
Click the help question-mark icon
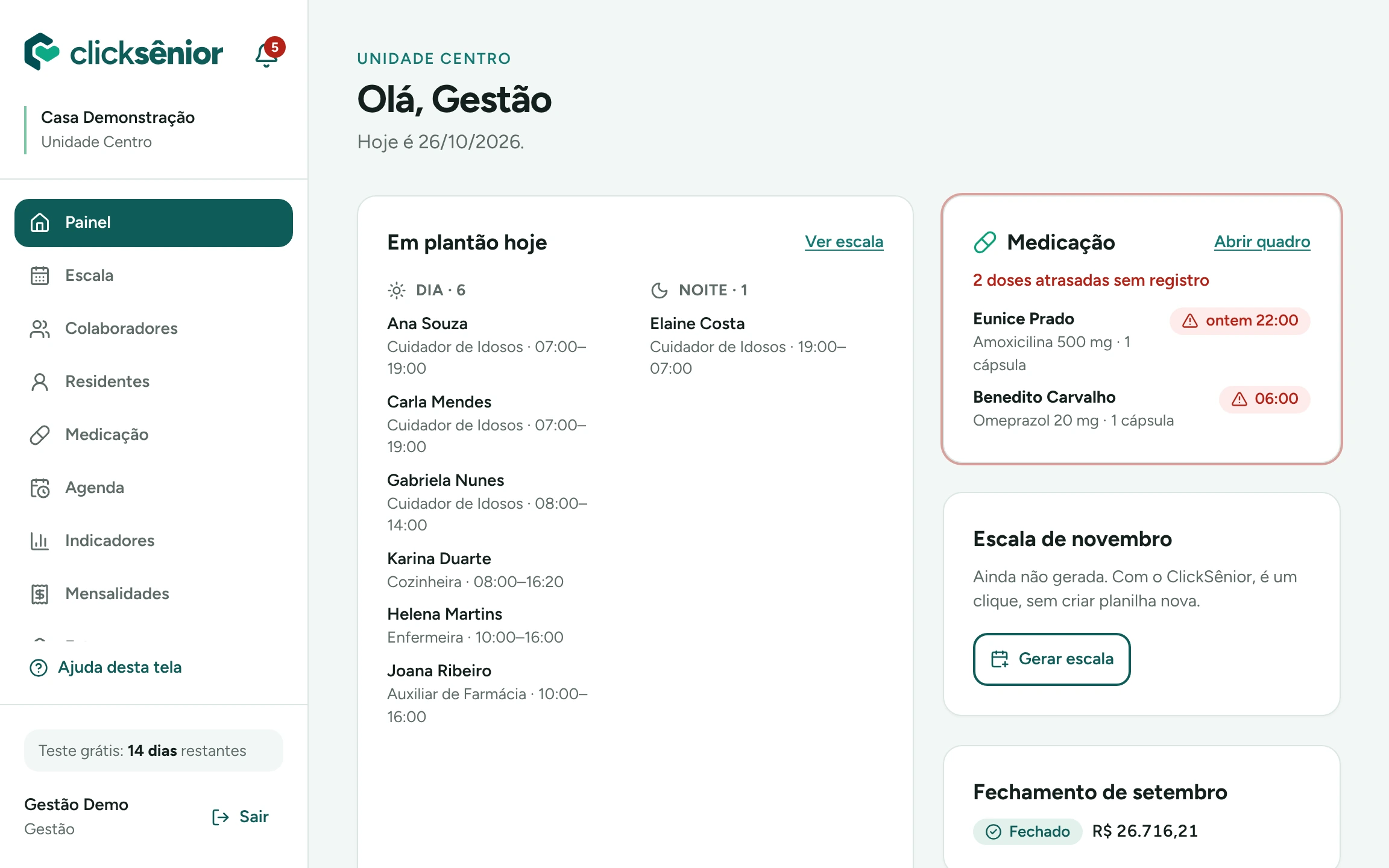39,667
